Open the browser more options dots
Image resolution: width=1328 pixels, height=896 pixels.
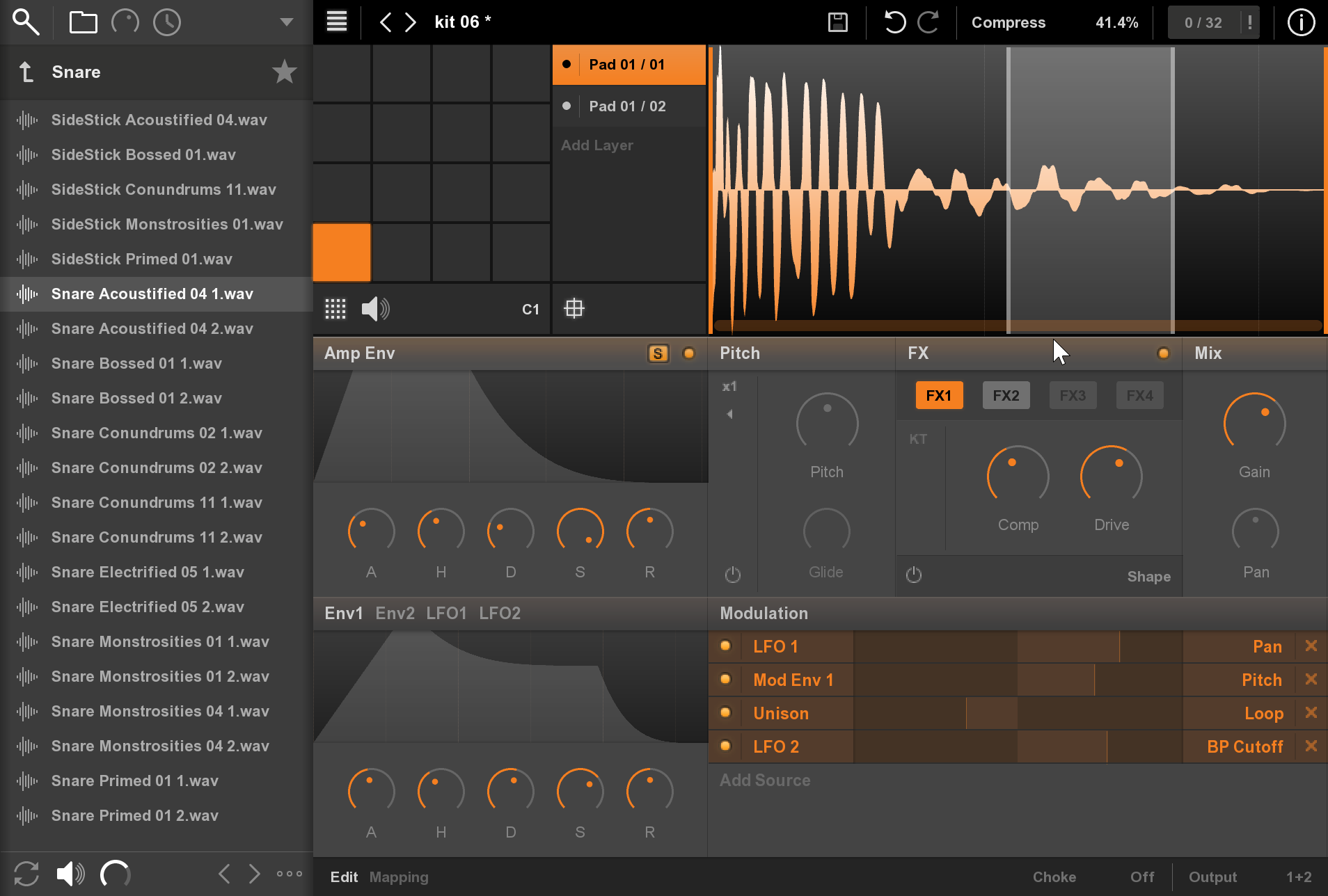point(290,874)
